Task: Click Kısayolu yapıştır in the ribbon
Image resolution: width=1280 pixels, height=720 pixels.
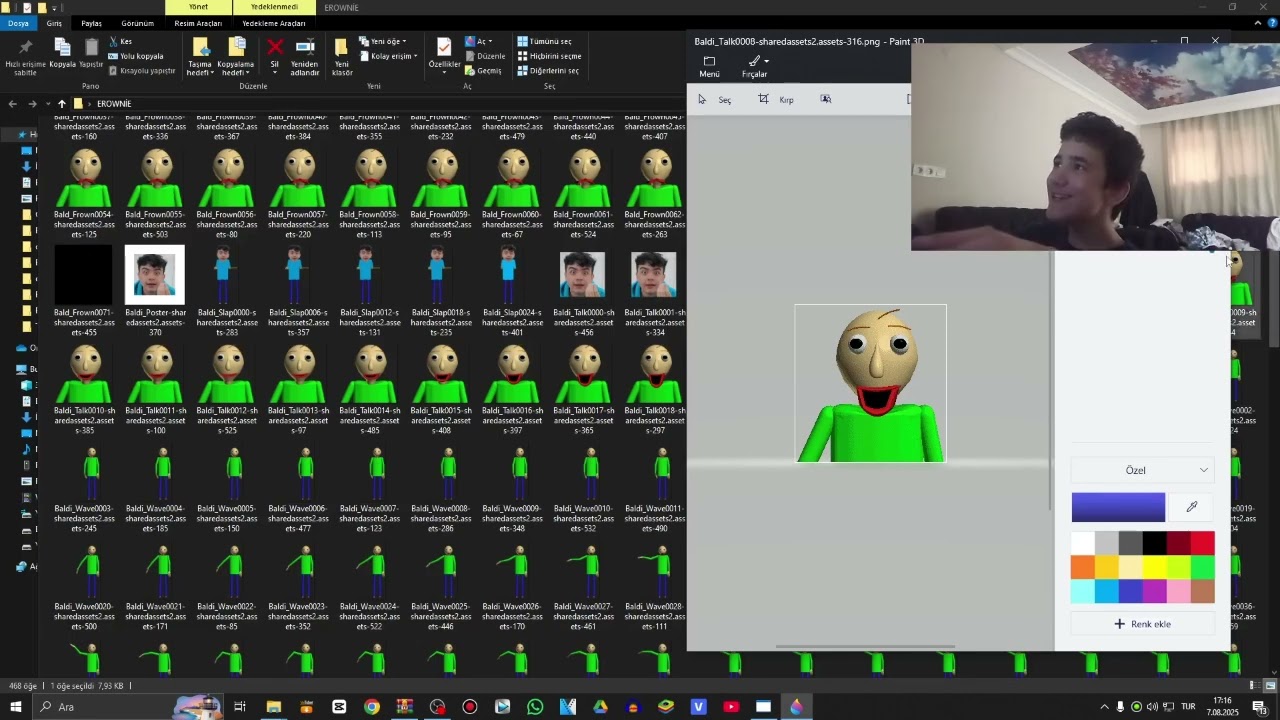Action: point(141,71)
